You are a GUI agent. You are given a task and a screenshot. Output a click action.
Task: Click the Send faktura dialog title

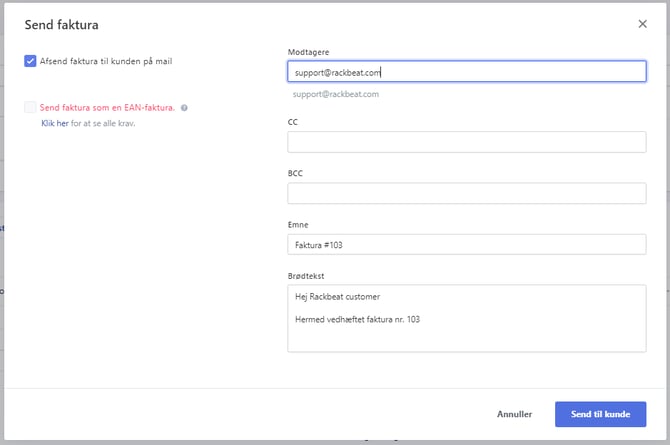pos(62,25)
